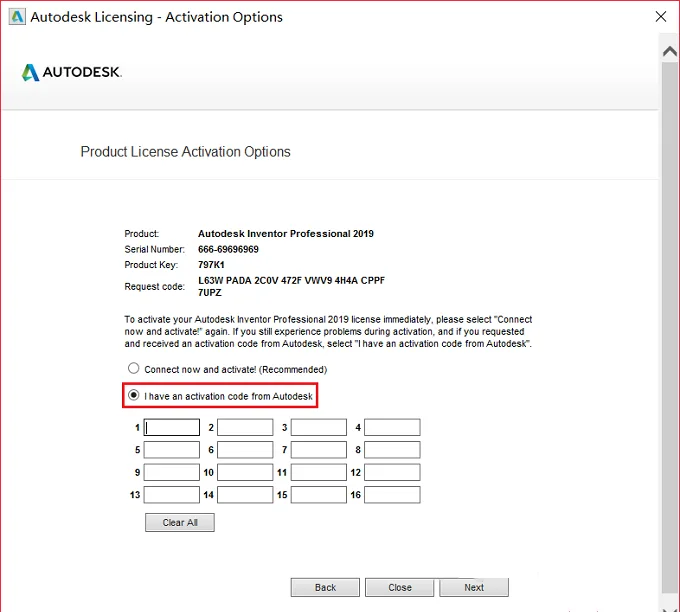Click activation code field 7
Image resolution: width=680 pixels, height=612 pixels.
[x=319, y=450]
